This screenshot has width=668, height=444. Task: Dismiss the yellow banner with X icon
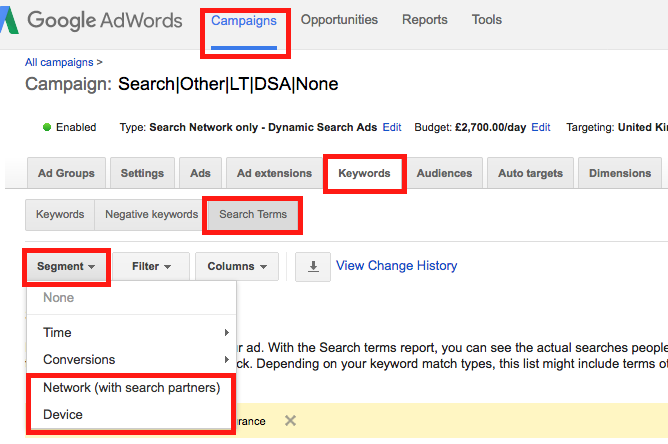pyautogui.click(x=290, y=421)
